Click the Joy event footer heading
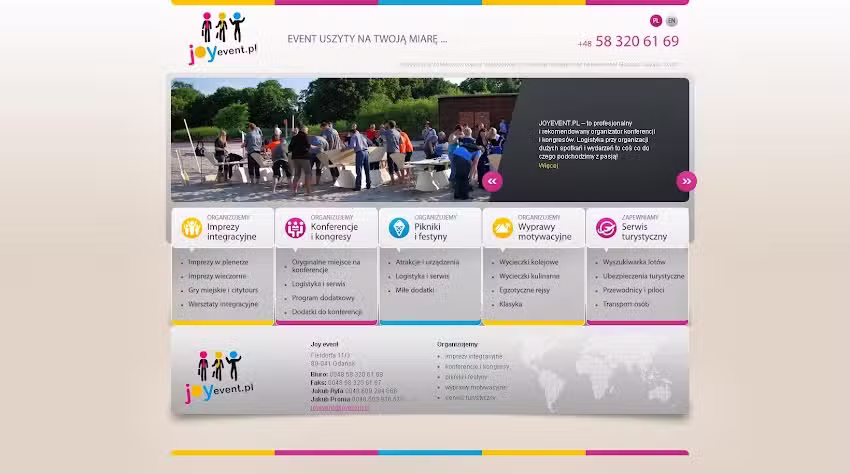This screenshot has height=474, width=850. 324,344
